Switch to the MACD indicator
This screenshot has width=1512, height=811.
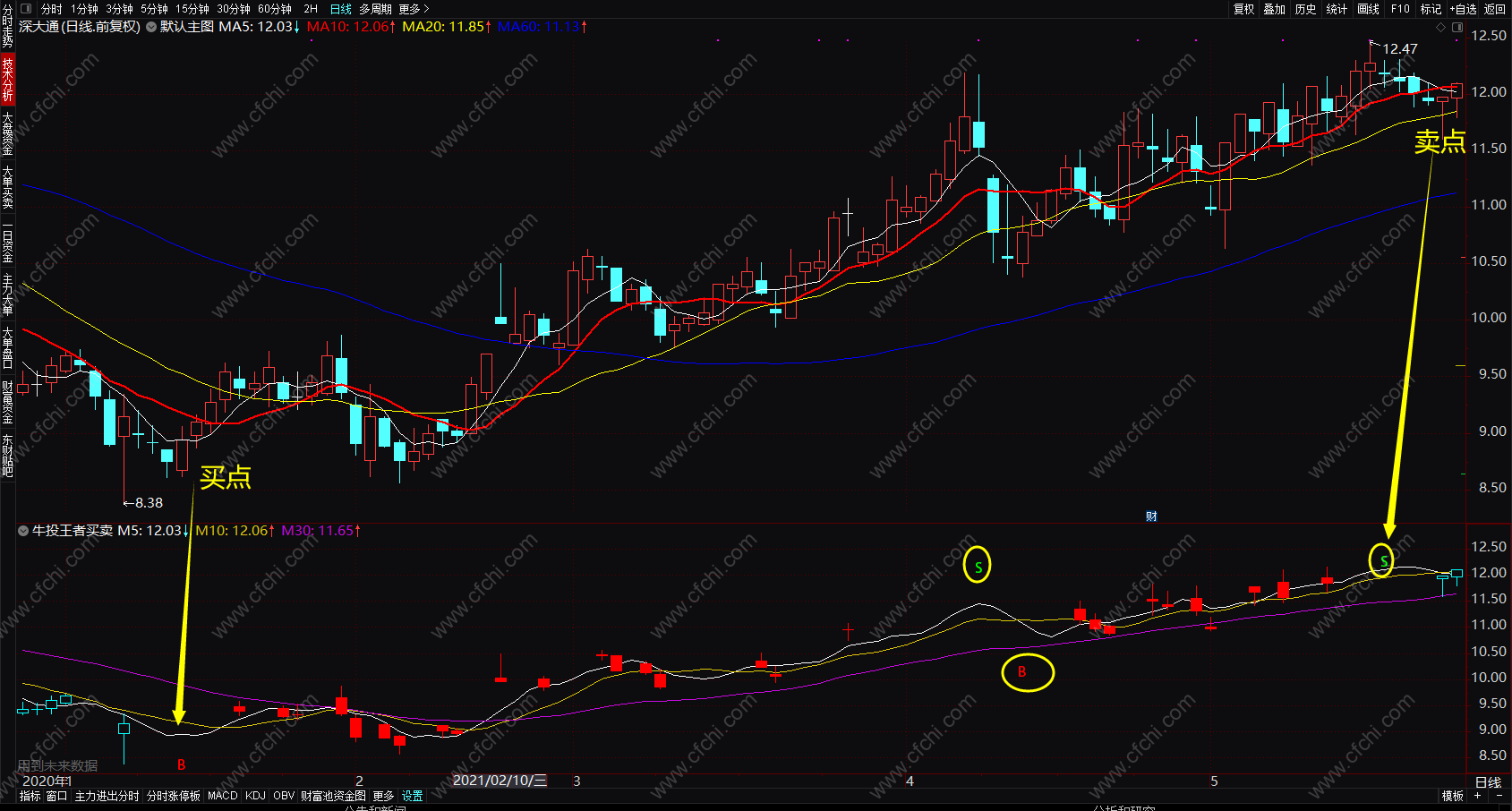(x=223, y=796)
